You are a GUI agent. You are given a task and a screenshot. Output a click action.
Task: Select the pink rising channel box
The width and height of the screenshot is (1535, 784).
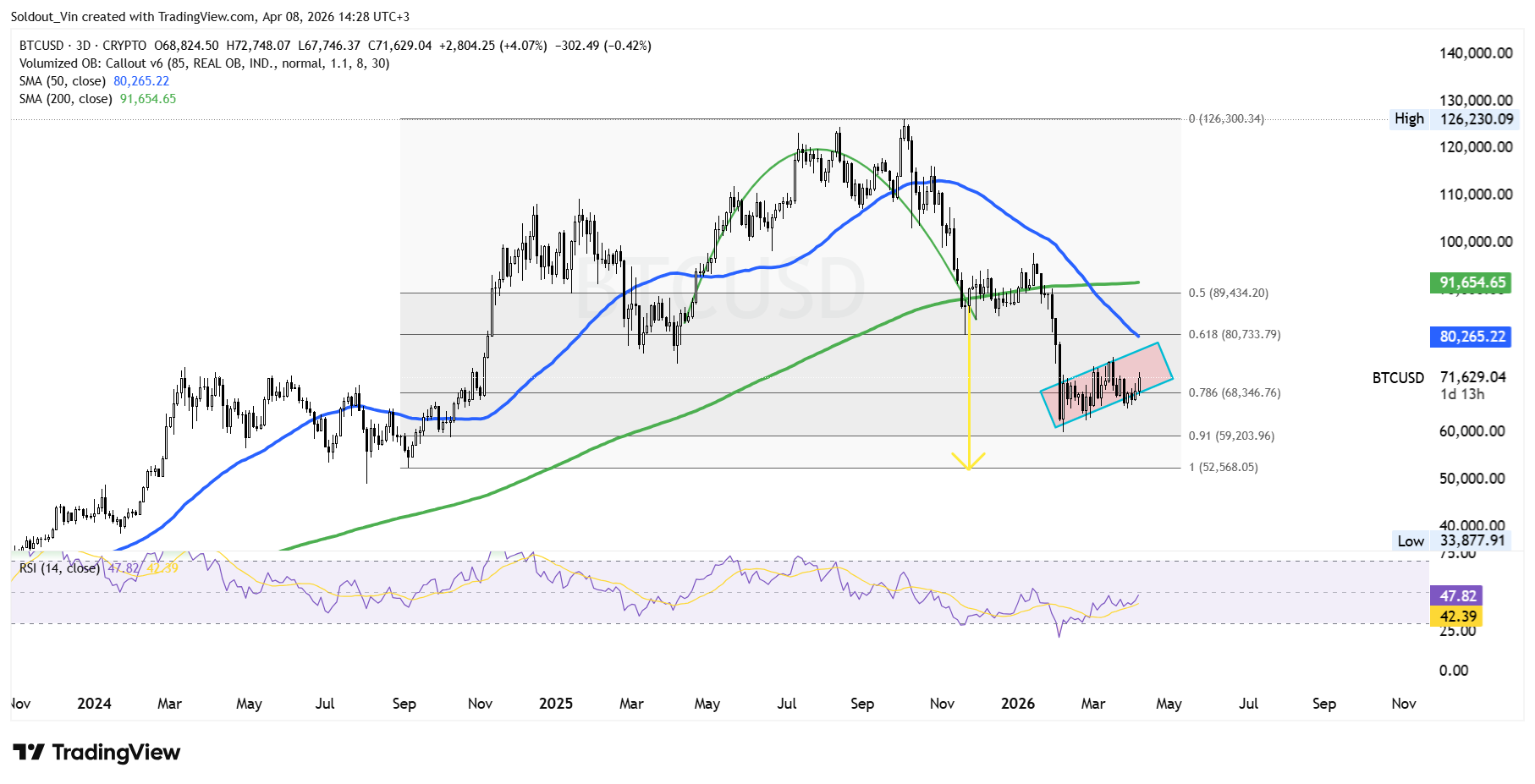tap(1106, 385)
